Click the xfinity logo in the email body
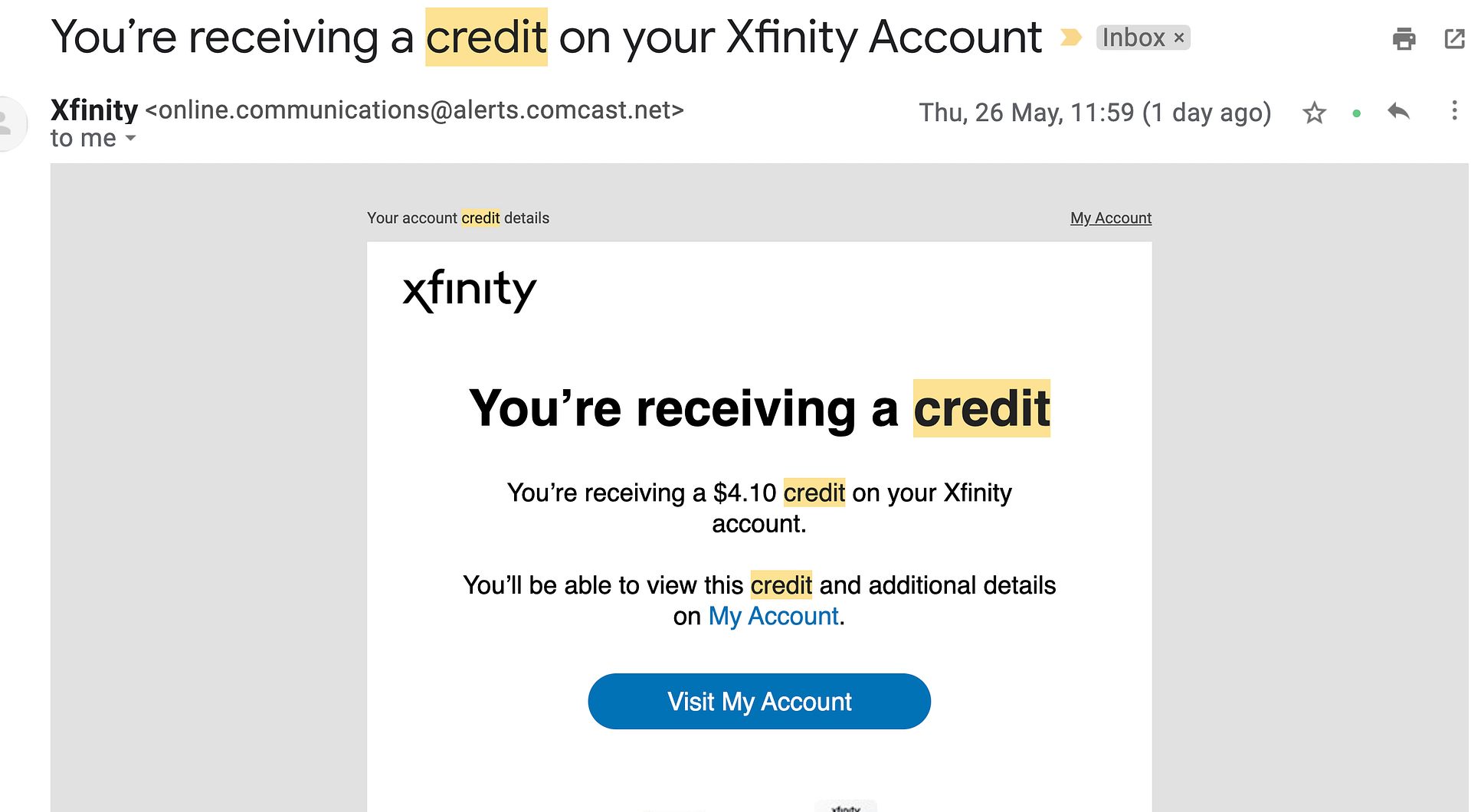This screenshot has height=812, width=1471. pyautogui.click(x=470, y=290)
